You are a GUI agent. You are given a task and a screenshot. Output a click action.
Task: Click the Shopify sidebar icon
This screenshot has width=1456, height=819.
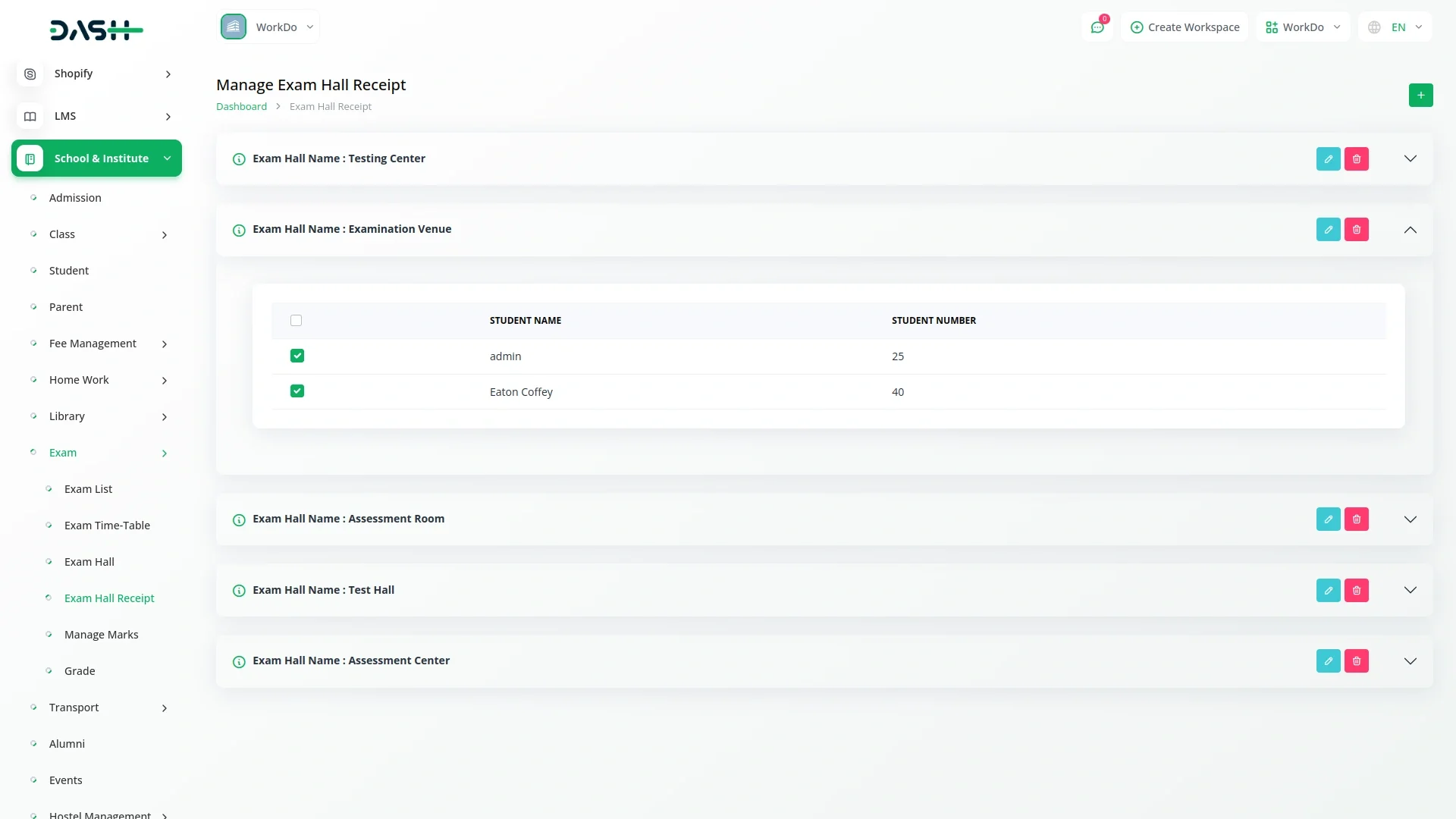[30, 74]
